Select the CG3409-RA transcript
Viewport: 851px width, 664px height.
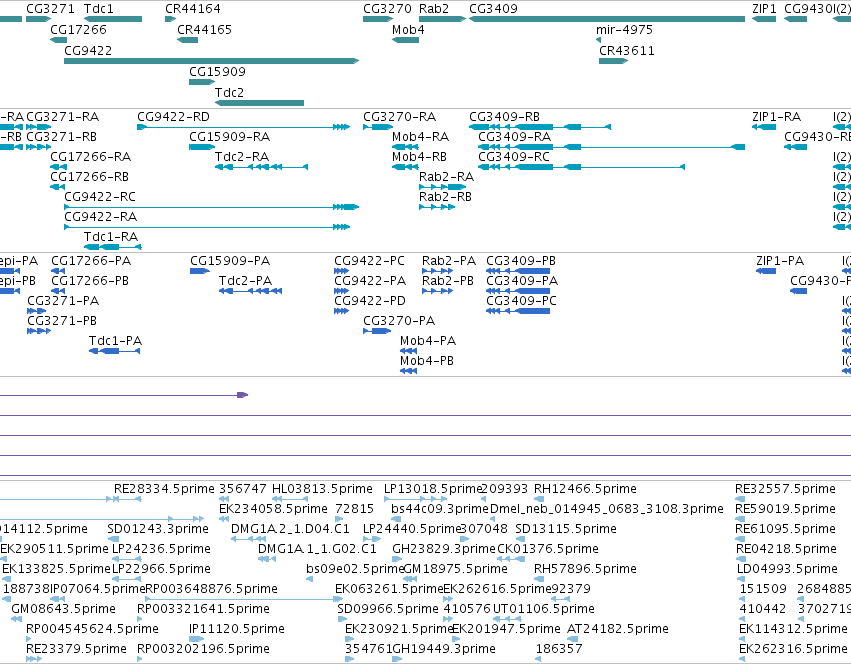point(612,147)
